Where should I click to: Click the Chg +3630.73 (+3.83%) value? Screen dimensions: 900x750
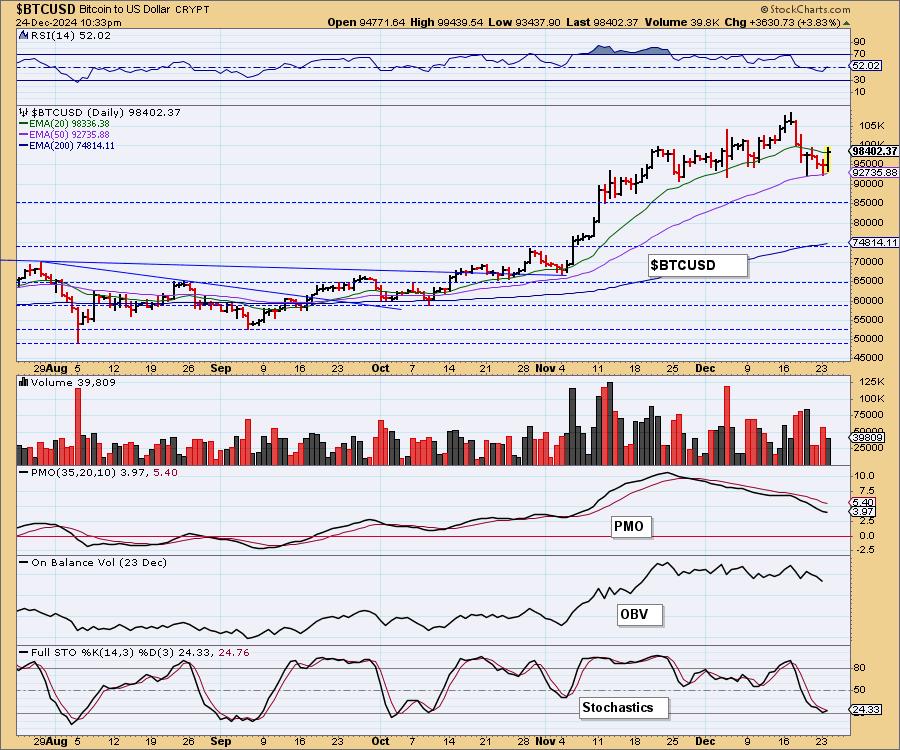[782, 22]
